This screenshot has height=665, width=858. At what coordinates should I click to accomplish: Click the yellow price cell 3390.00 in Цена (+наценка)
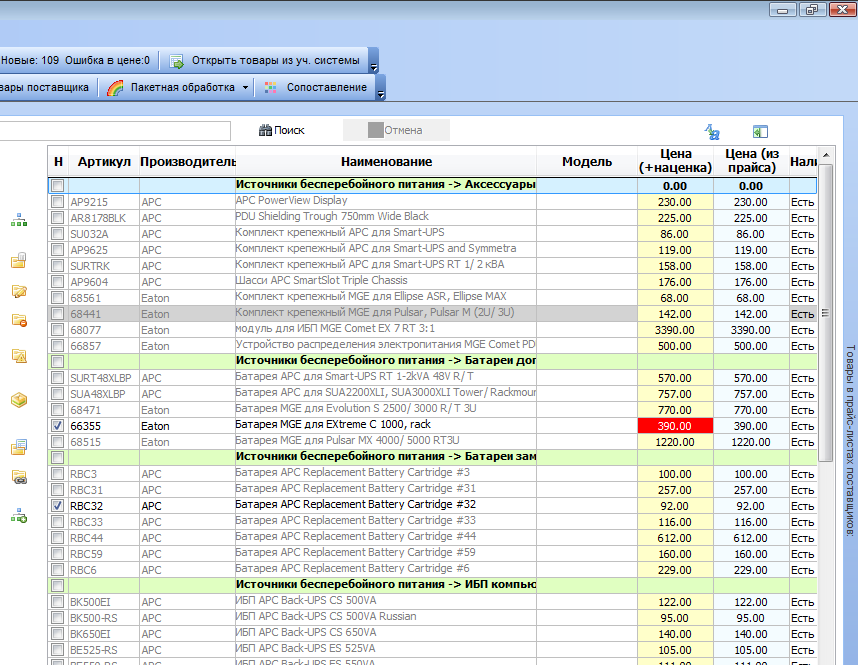[x=675, y=330]
